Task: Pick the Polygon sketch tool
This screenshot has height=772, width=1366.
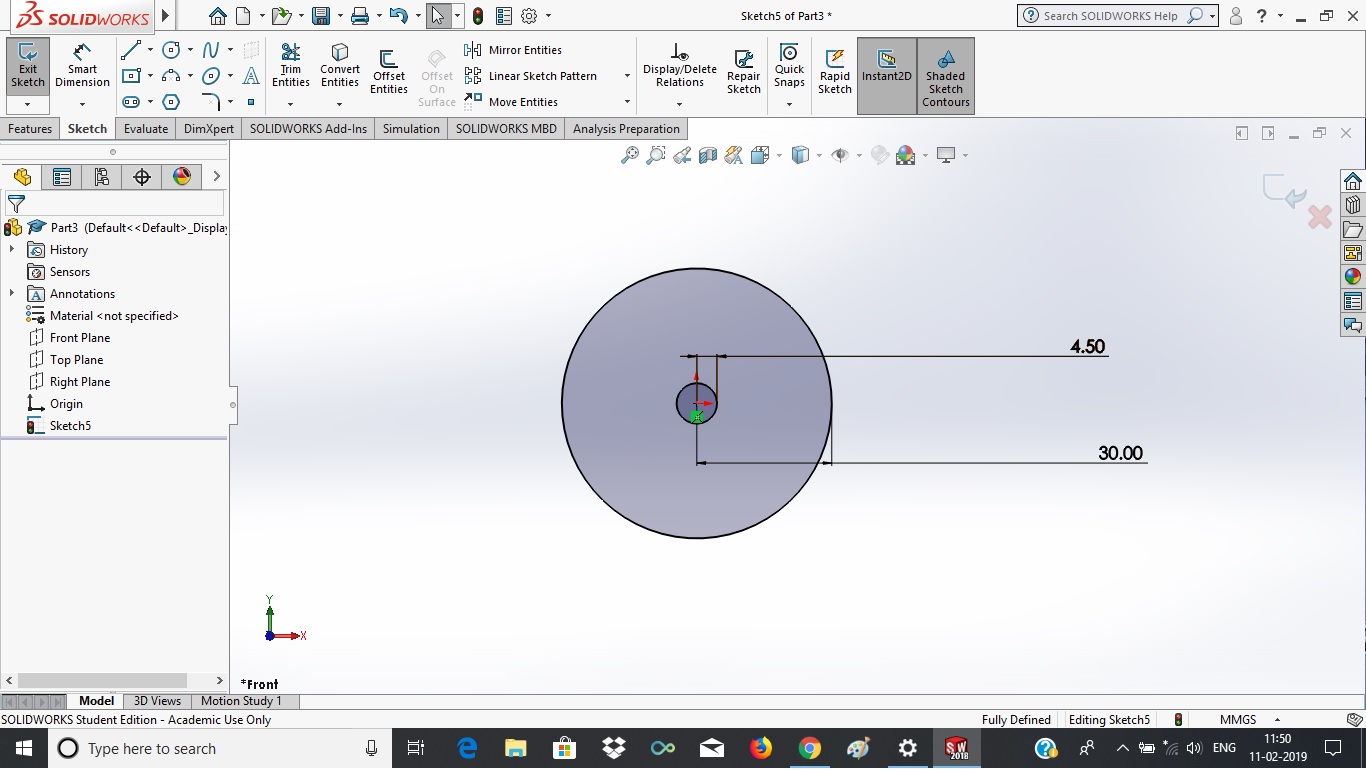Action: coord(171,102)
